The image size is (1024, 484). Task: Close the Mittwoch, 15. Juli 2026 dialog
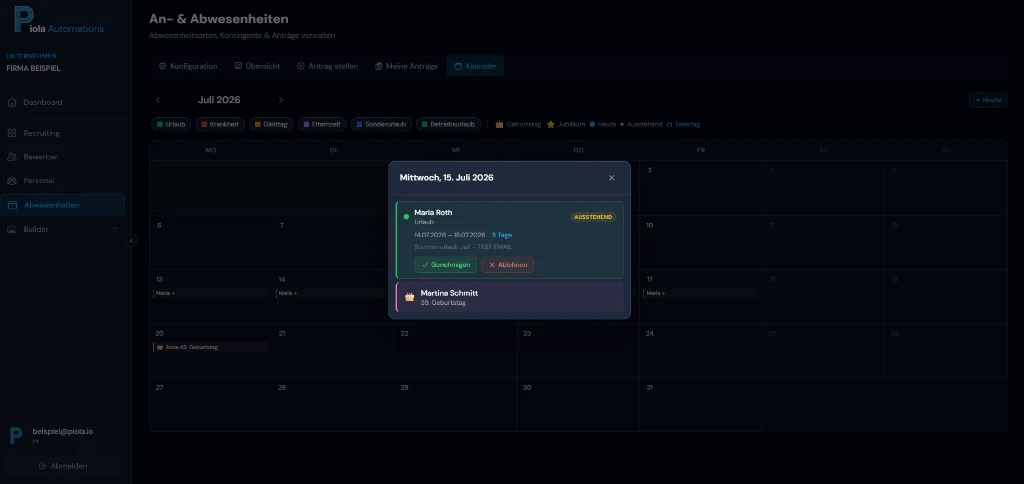coord(612,178)
